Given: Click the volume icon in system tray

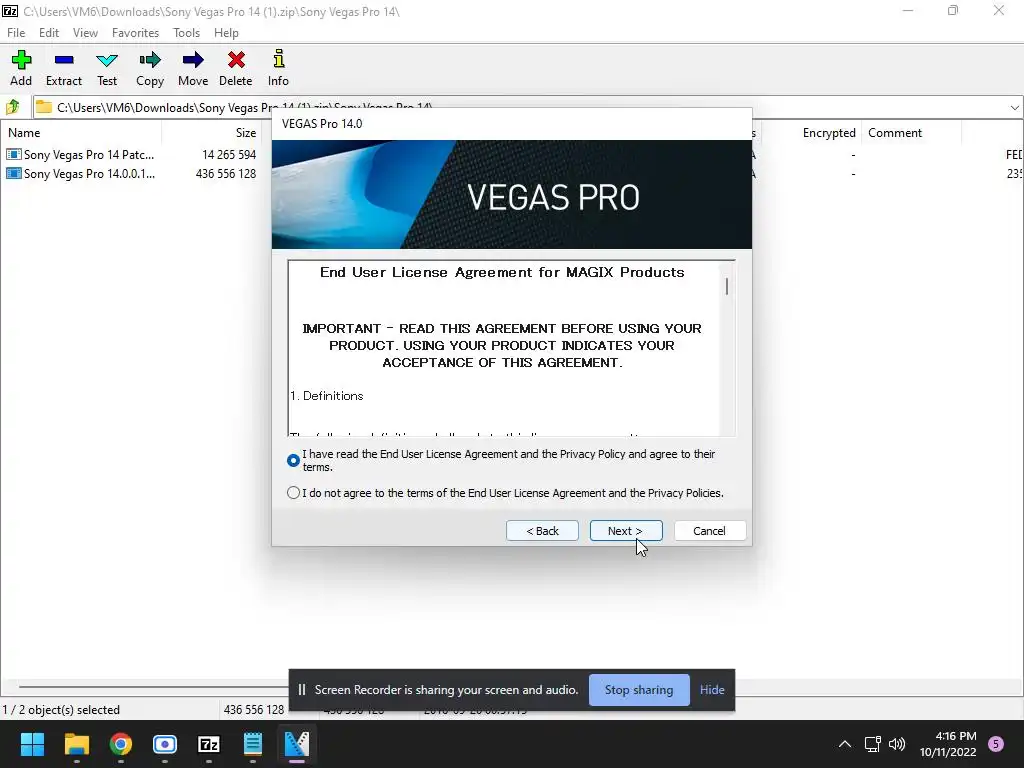Looking at the screenshot, I should 897,744.
